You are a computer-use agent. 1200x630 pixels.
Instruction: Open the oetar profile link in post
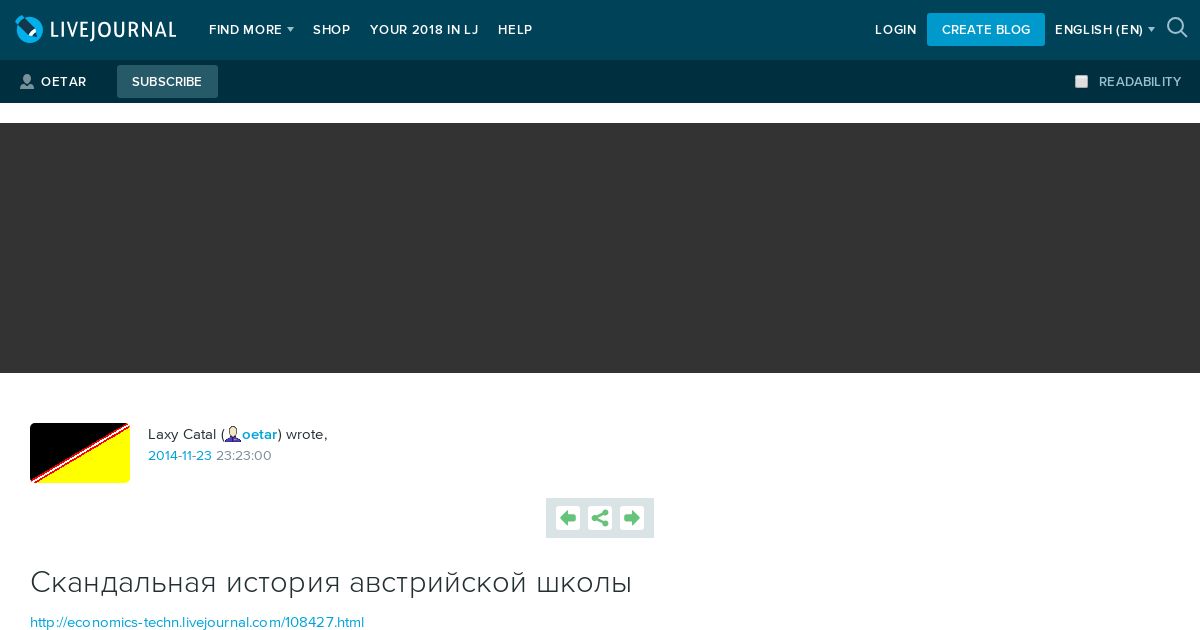[260, 434]
